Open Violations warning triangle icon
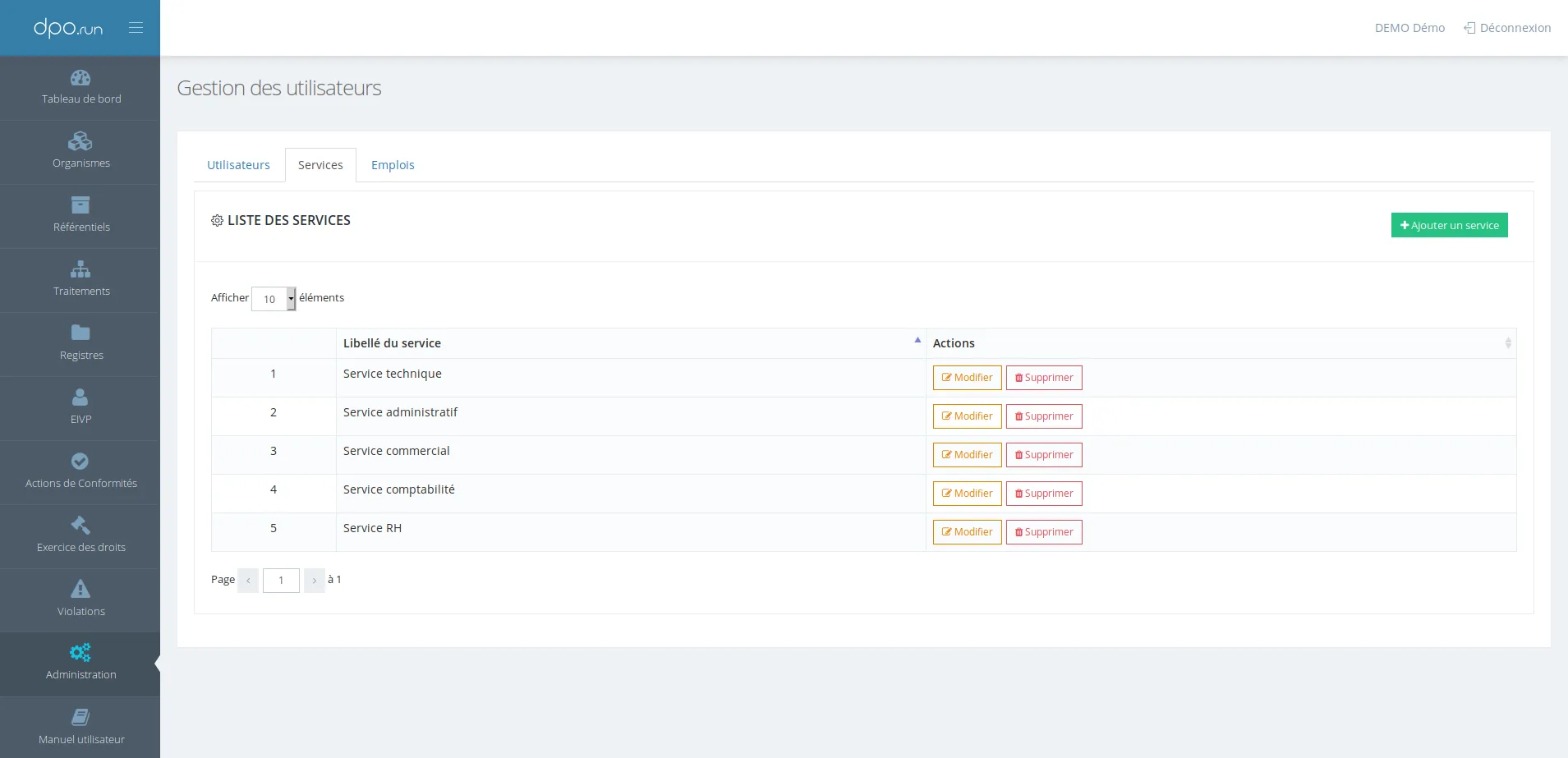The height and width of the screenshot is (758, 1568). 80,589
